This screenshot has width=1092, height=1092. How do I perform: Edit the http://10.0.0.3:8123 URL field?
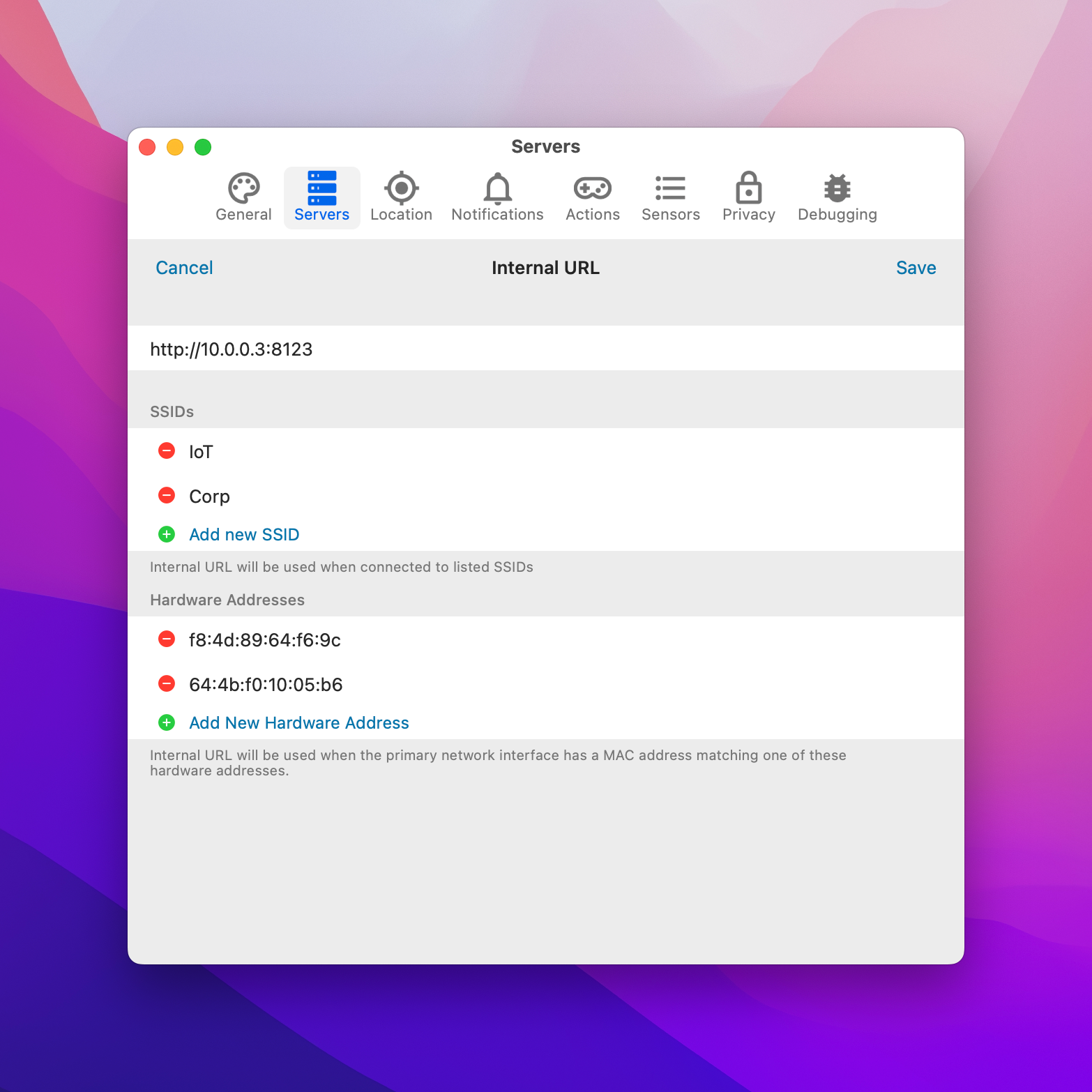tap(231, 349)
